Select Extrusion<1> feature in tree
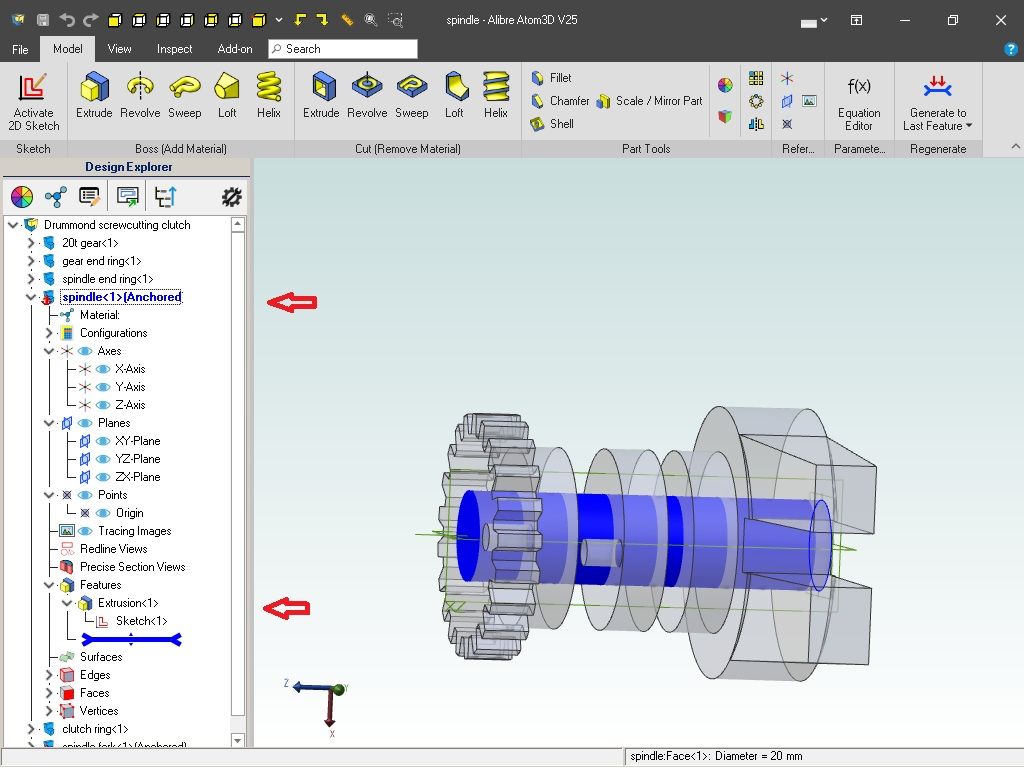 [x=128, y=603]
